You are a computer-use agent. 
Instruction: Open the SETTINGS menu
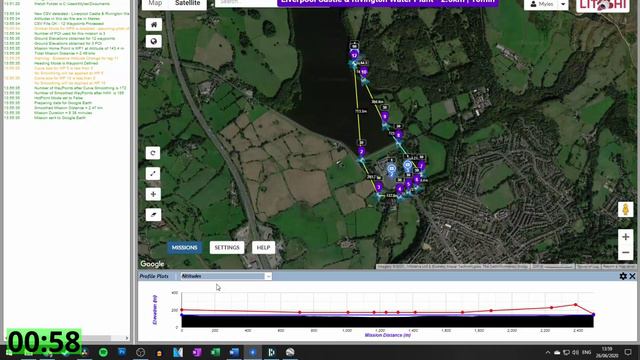click(x=227, y=248)
